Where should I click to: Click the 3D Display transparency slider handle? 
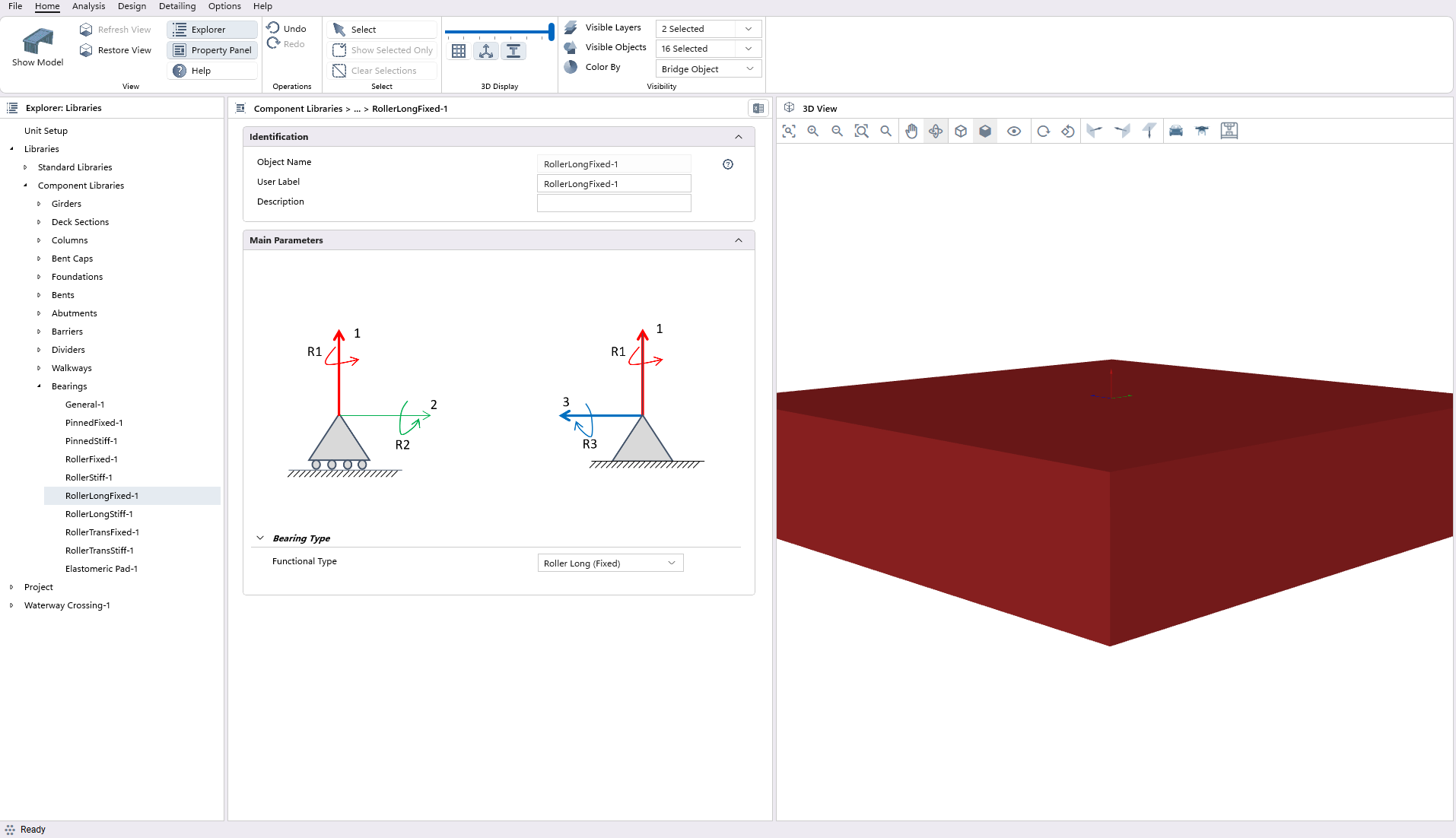[x=552, y=32]
